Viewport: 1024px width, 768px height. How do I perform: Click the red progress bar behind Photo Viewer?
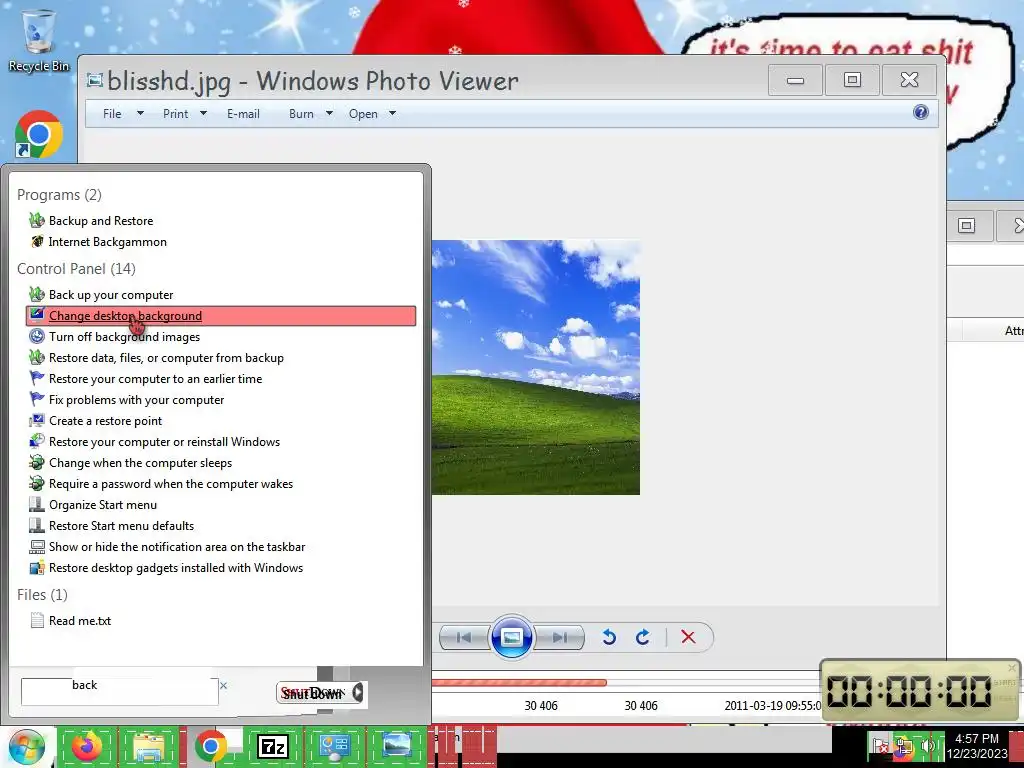tap(519, 682)
